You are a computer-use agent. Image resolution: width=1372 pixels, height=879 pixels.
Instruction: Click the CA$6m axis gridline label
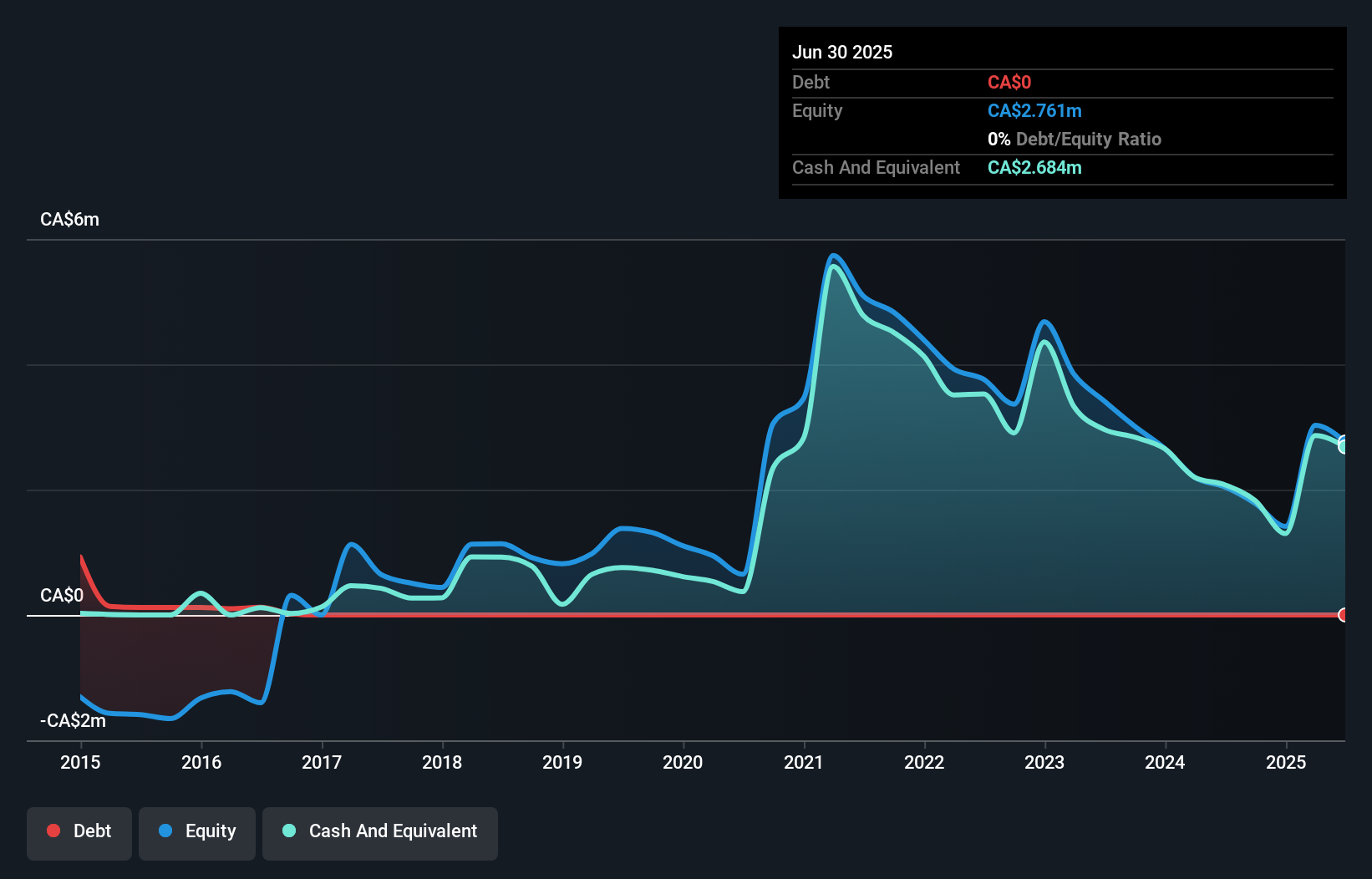[x=69, y=219]
